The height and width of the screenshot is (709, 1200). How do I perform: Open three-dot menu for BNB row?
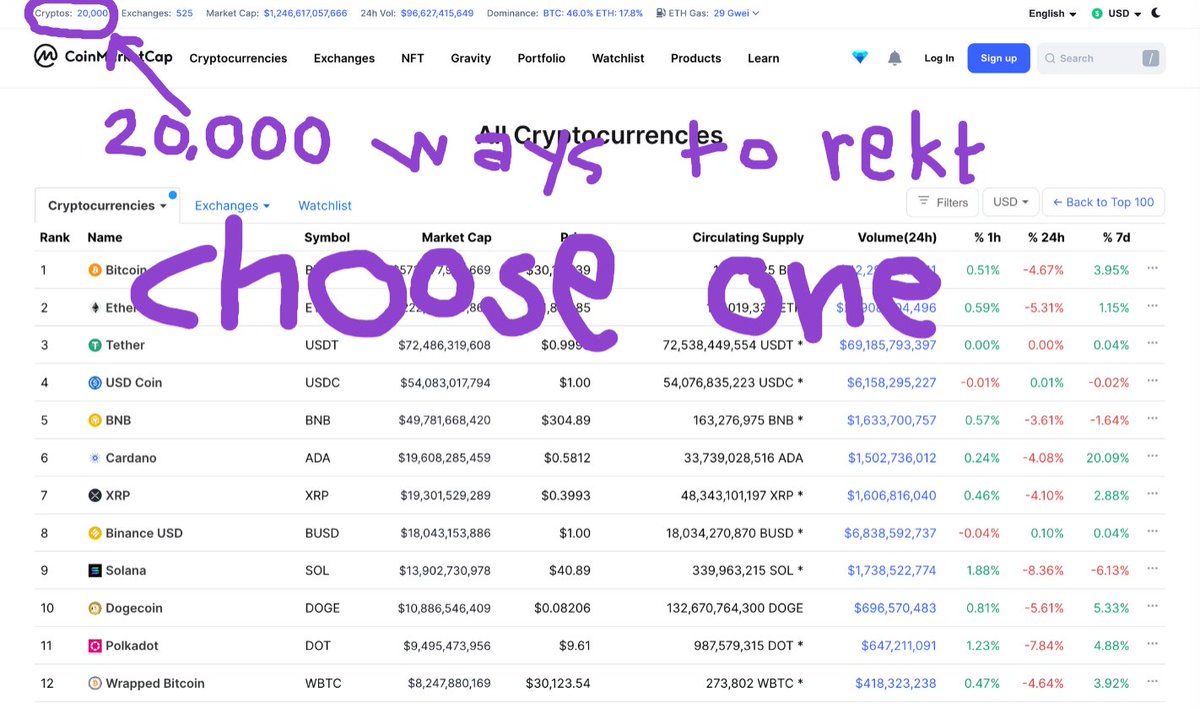1153,419
